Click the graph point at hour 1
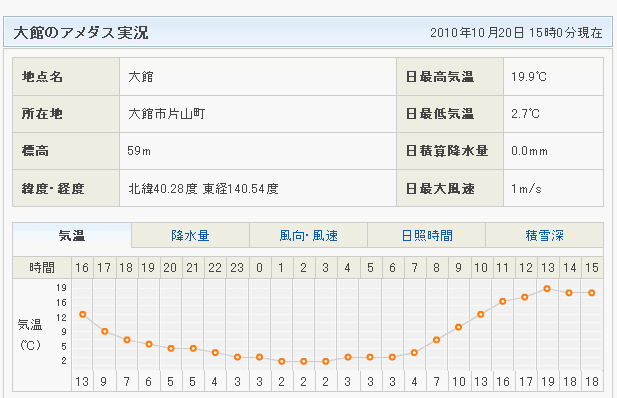The width and height of the screenshot is (617, 398). [x=281, y=361]
